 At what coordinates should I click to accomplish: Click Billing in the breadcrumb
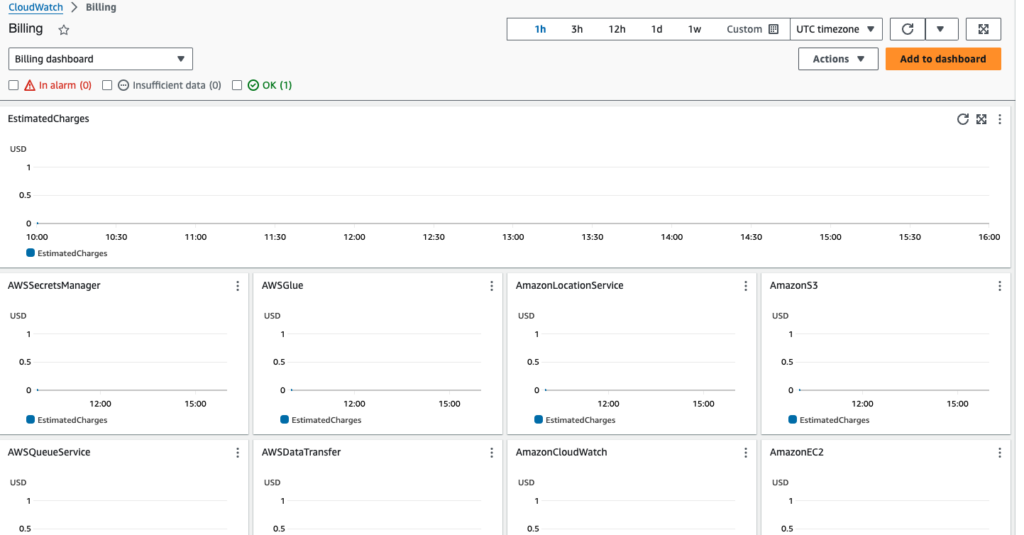click(x=101, y=7)
